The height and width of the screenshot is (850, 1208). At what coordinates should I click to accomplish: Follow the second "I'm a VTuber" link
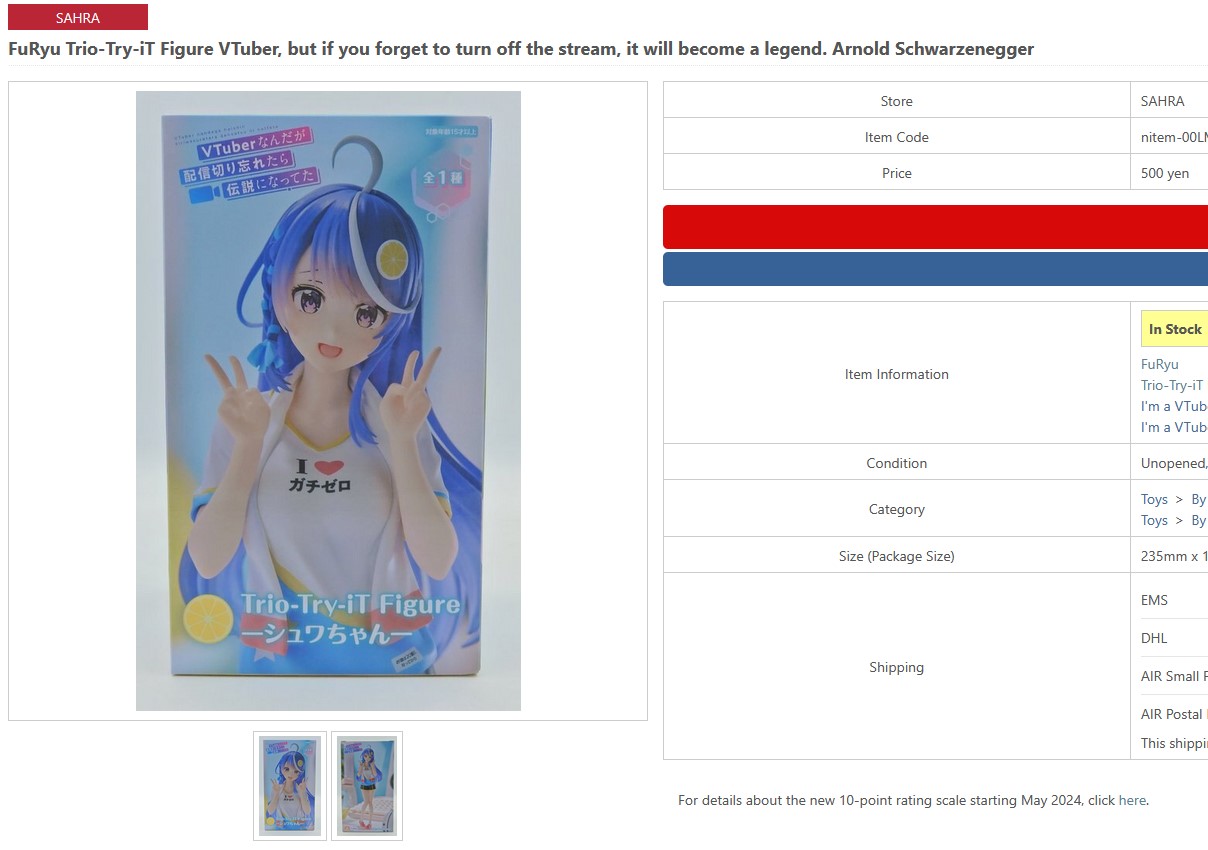pyautogui.click(x=1174, y=427)
